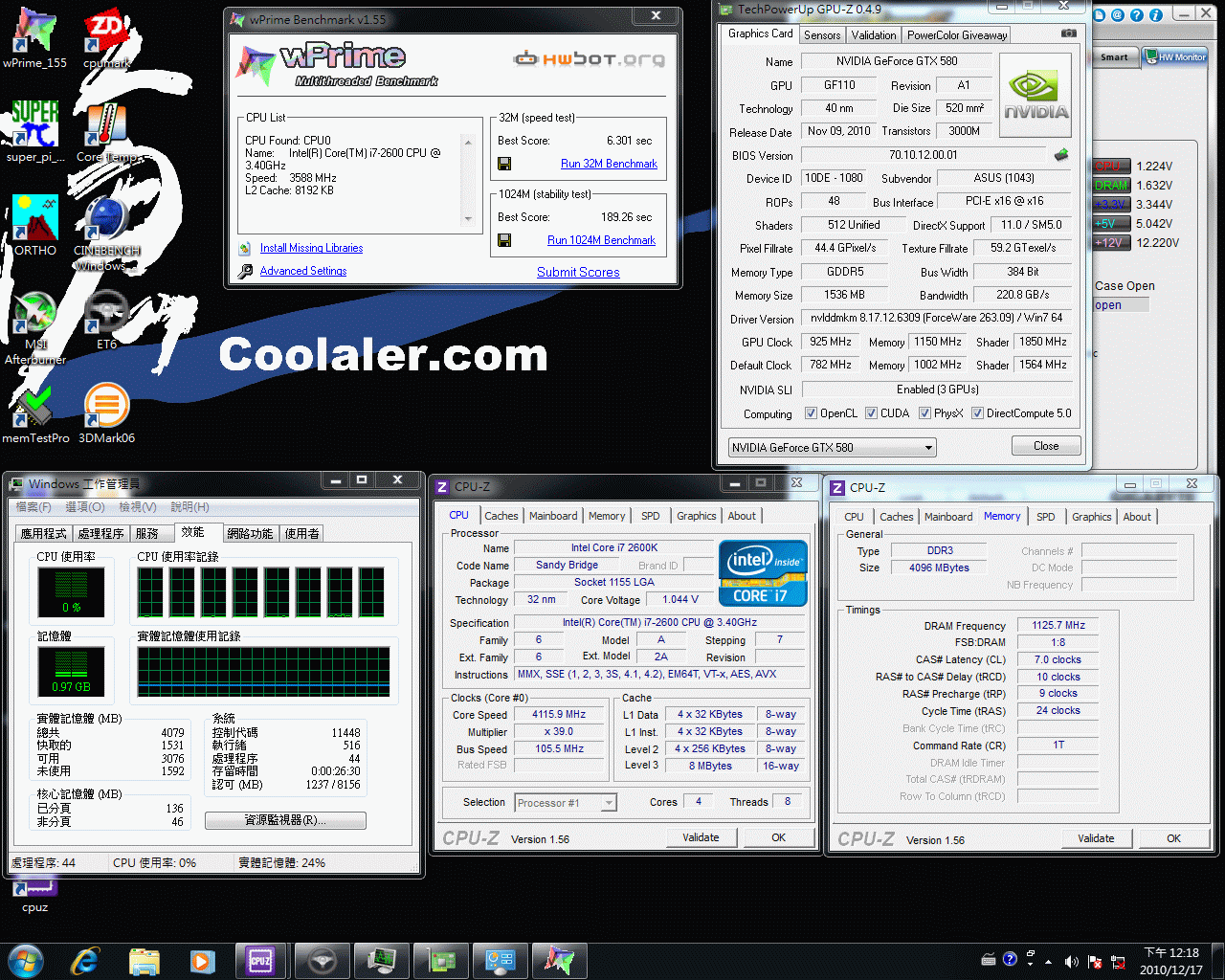Click Submit Scores link in wPrime
This screenshot has width=1225, height=980.
(578, 272)
